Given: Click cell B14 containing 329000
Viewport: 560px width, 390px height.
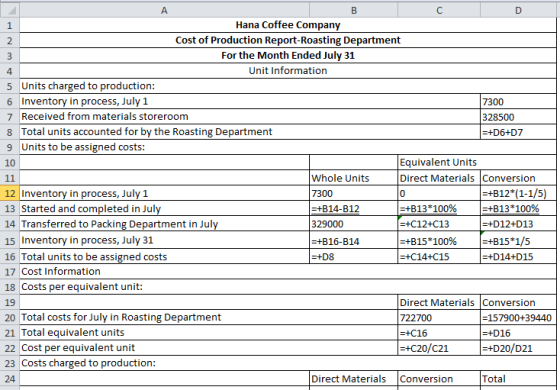Looking at the screenshot, I should point(354,224).
